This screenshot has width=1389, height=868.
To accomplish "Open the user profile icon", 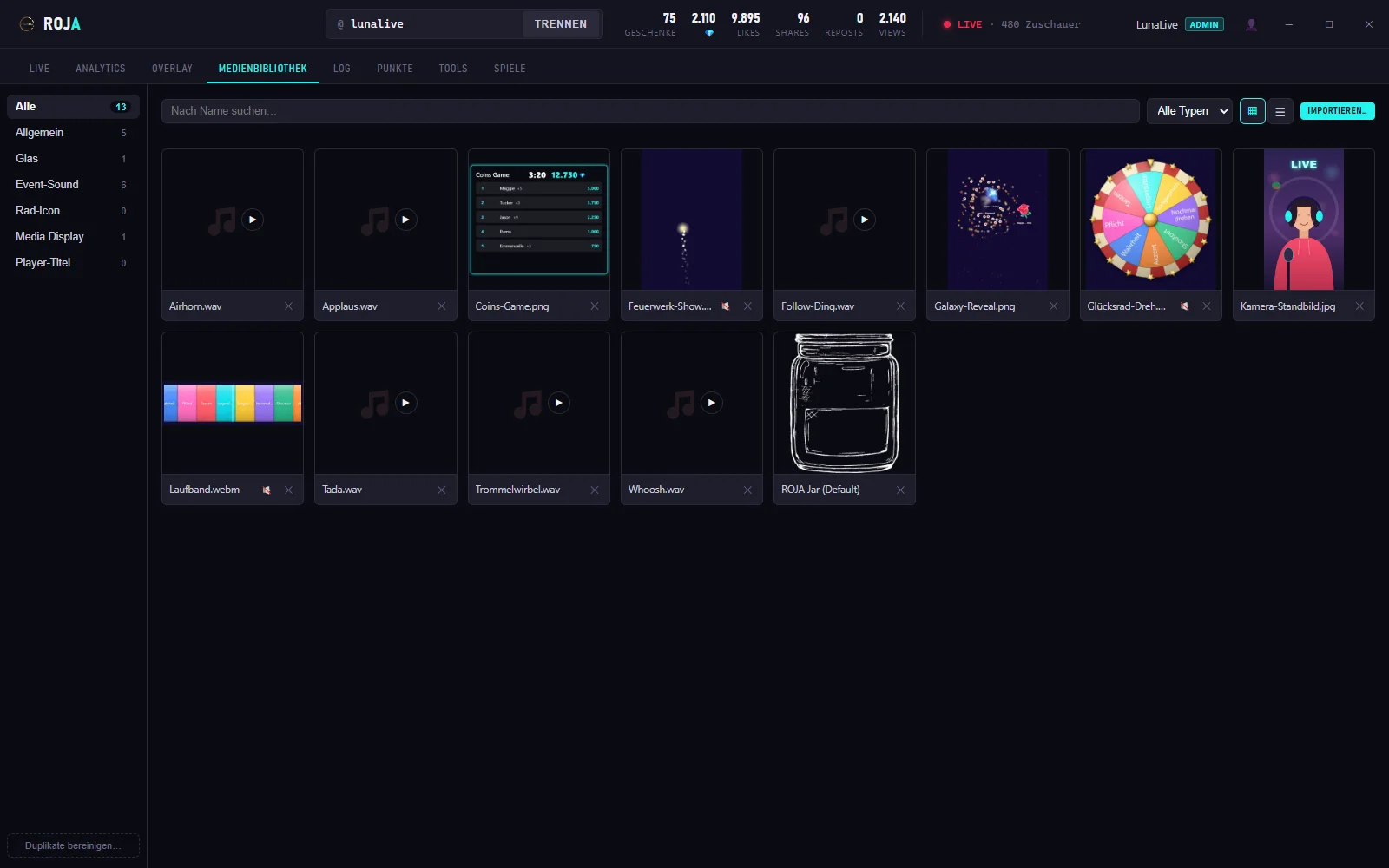I will (1251, 24).
